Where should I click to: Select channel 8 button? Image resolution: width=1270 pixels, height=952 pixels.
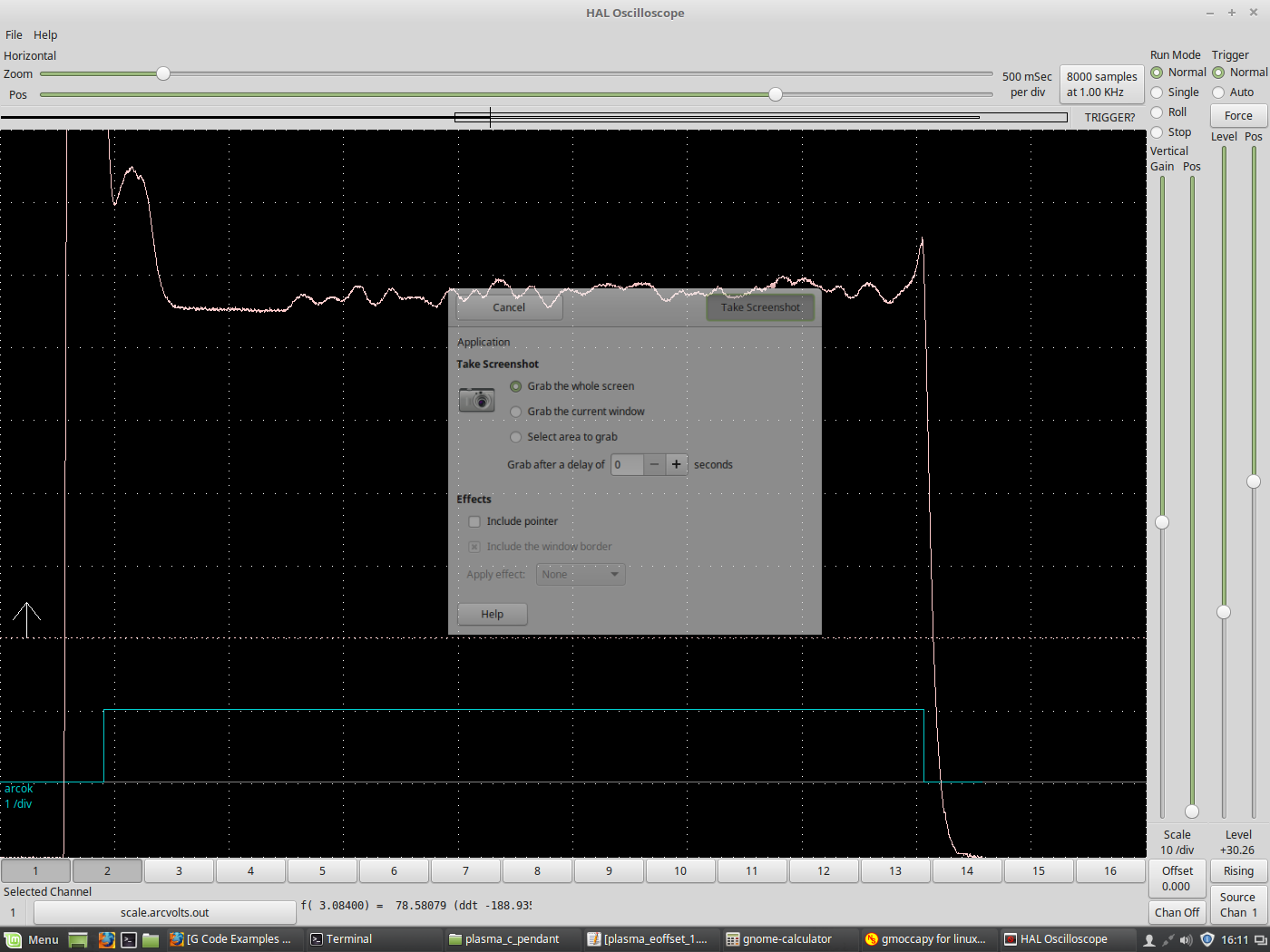click(x=537, y=871)
